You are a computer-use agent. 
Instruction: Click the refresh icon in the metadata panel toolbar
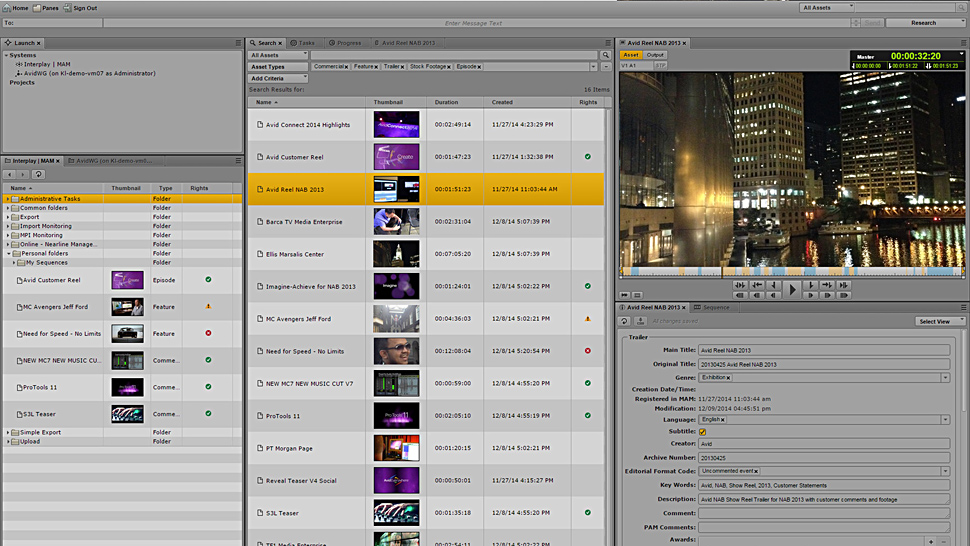pos(625,321)
